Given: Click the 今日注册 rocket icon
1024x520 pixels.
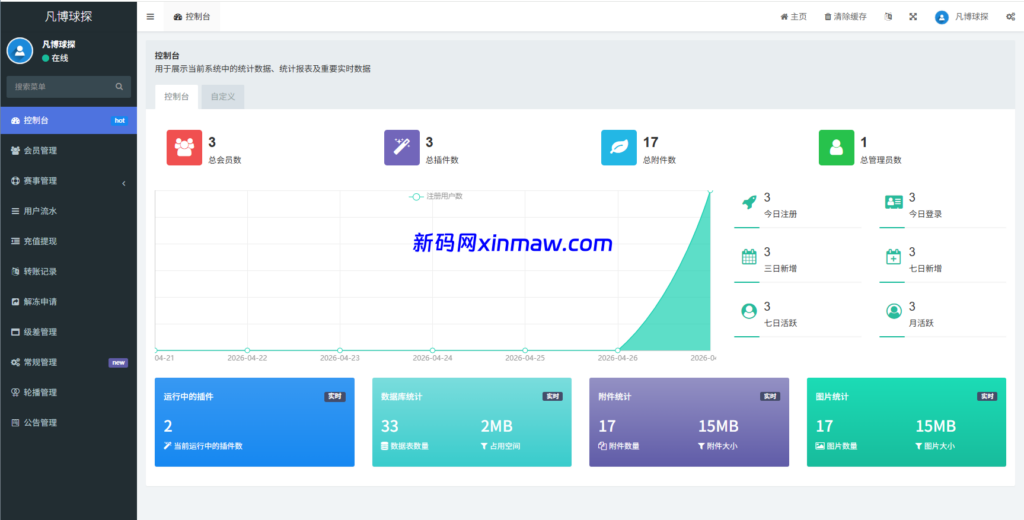Looking at the screenshot, I should 749,202.
